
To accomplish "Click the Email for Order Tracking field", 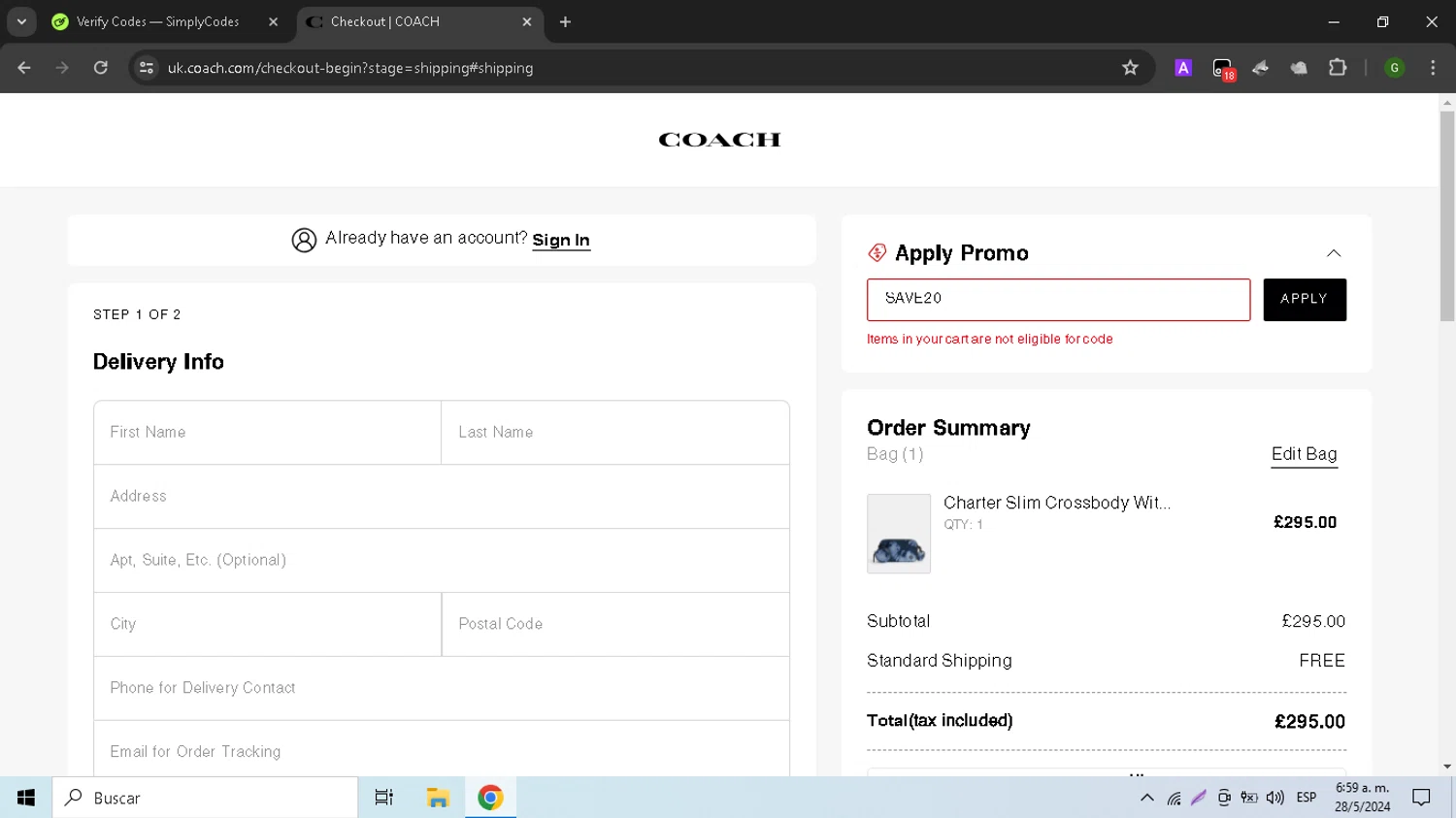I will (442, 749).
